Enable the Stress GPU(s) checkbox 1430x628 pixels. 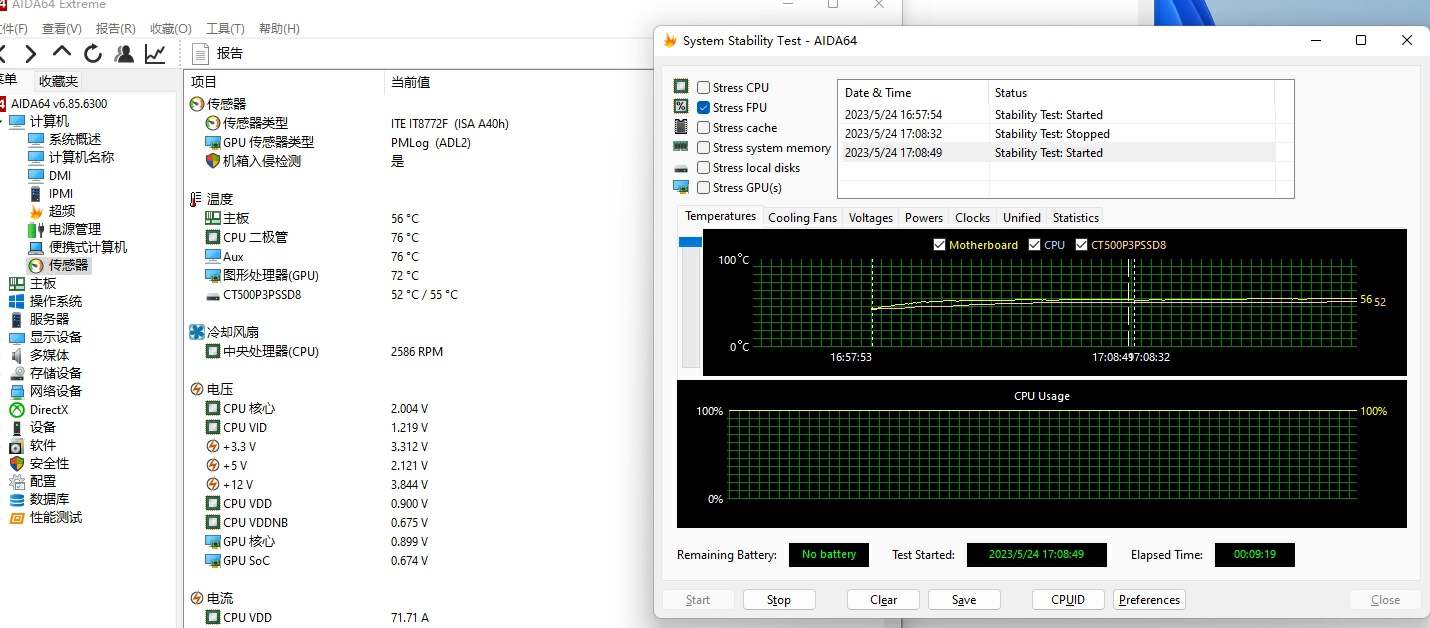704,188
